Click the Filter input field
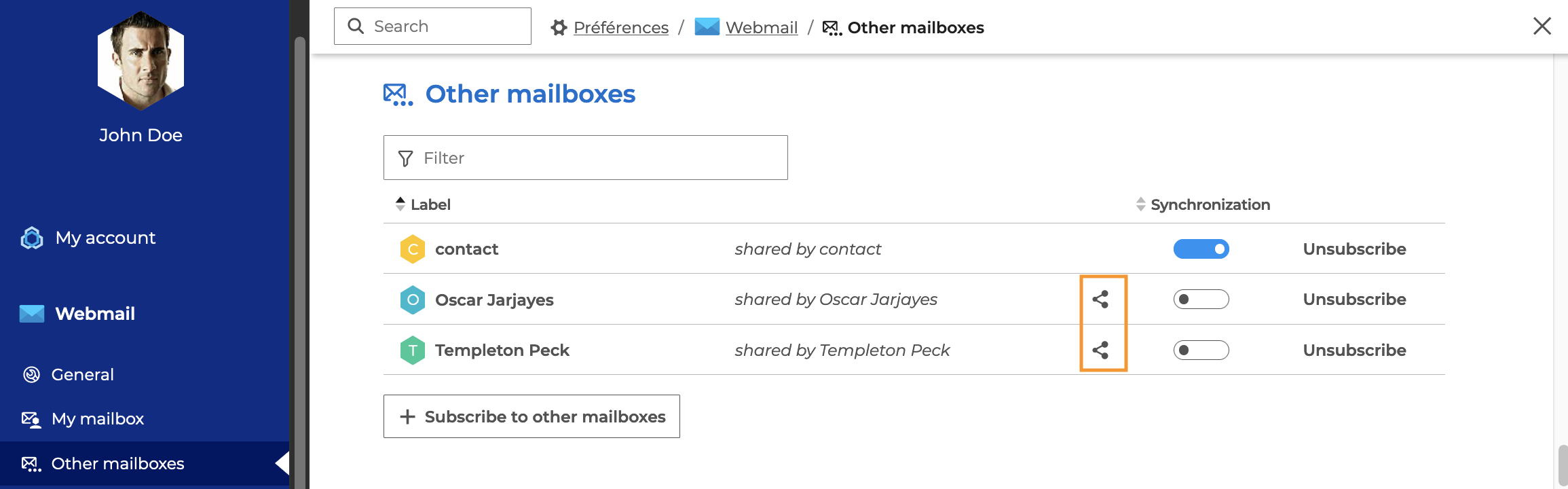The image size is (1568, 489). point(585,158)
